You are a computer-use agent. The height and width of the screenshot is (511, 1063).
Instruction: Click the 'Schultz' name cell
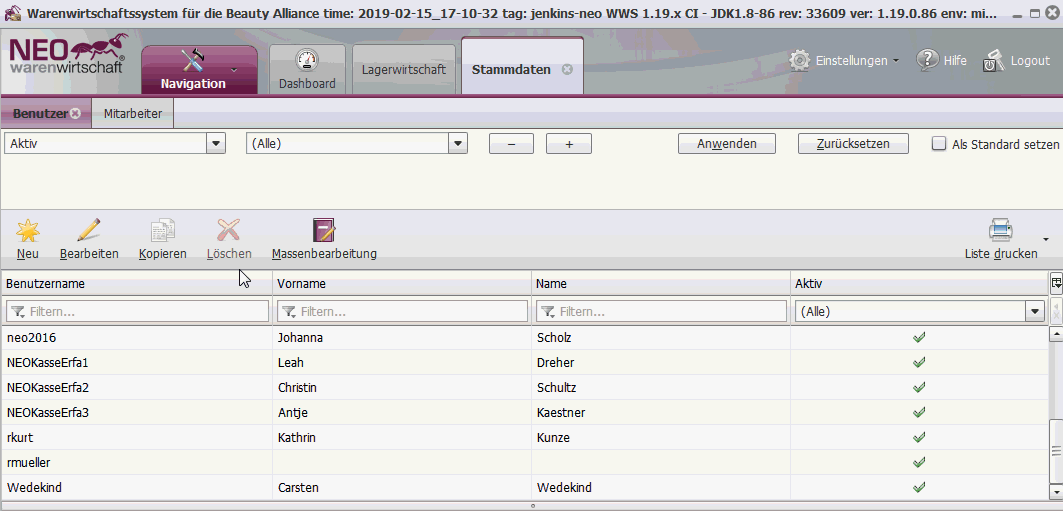coord(661,388)
